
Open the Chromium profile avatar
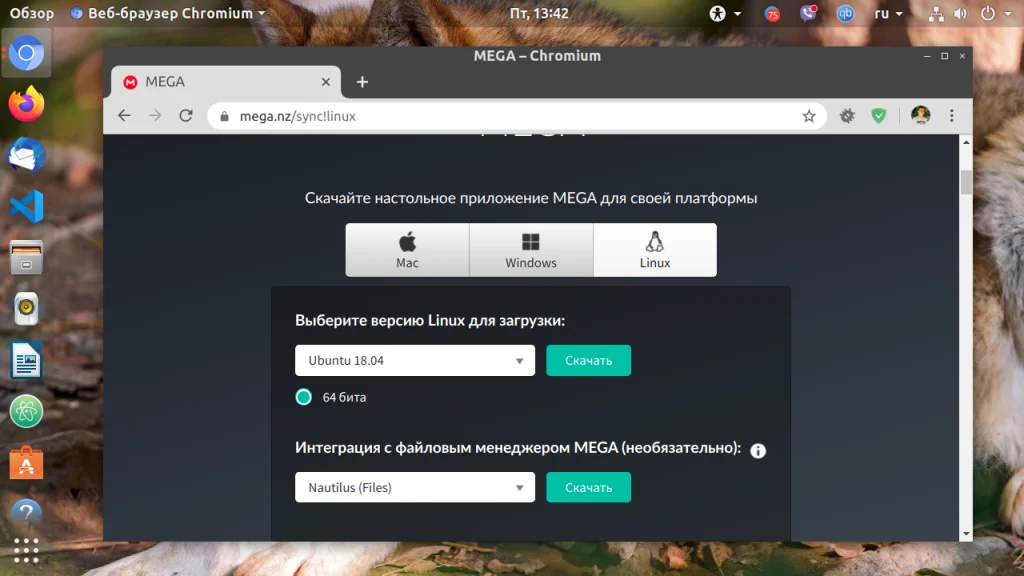921,116
